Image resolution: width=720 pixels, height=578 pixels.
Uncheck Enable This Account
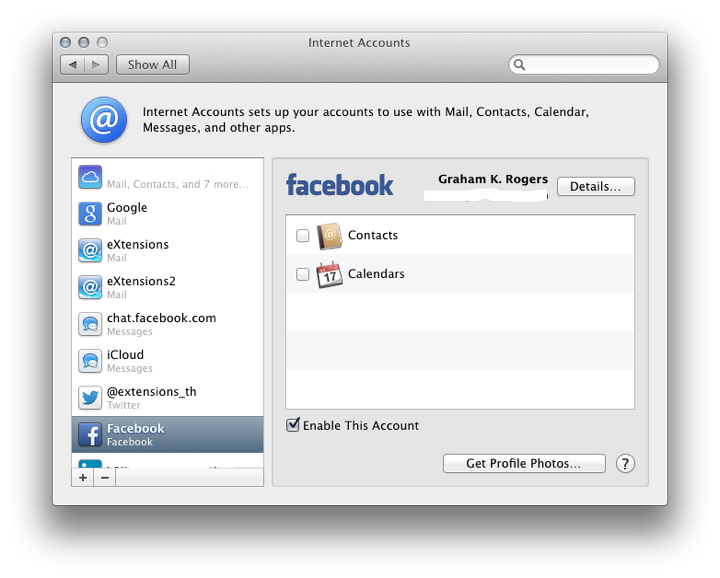(293, 425)
